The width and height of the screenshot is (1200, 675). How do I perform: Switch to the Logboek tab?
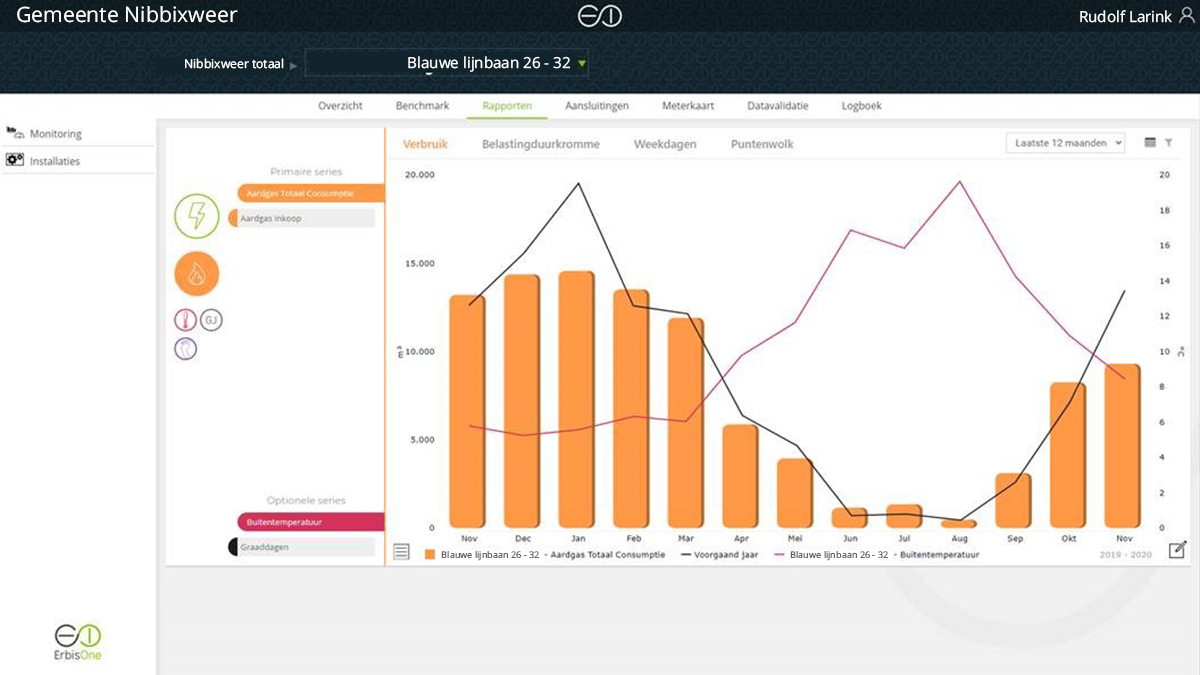861,105
